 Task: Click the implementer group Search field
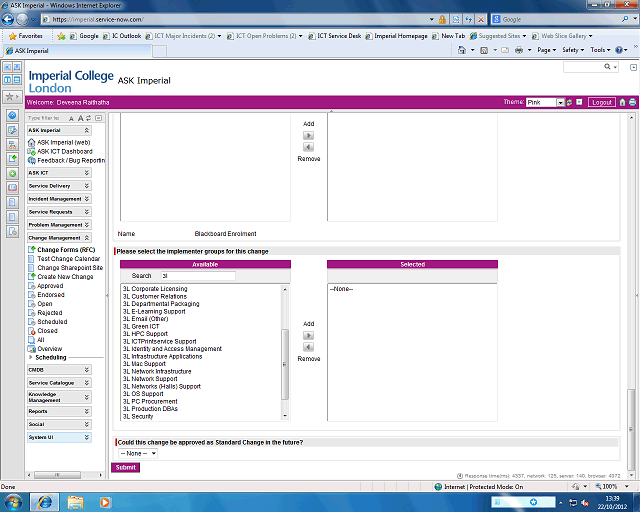(x=197, y=275)
